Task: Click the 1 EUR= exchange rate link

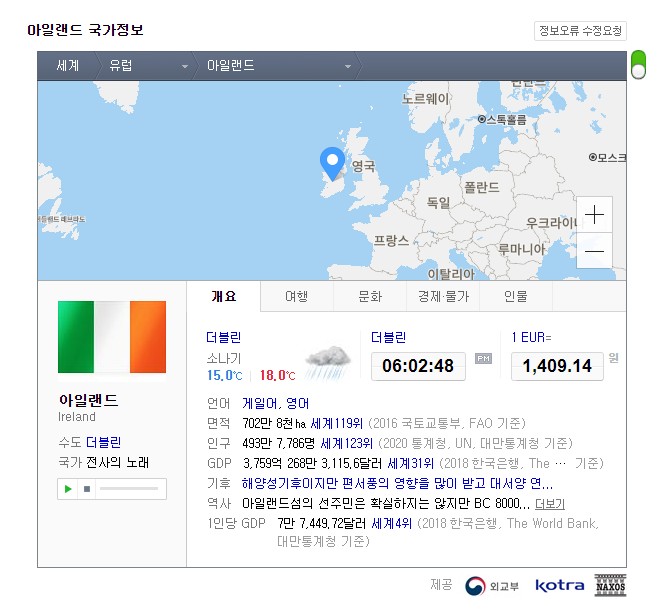Action: point(531,338)
